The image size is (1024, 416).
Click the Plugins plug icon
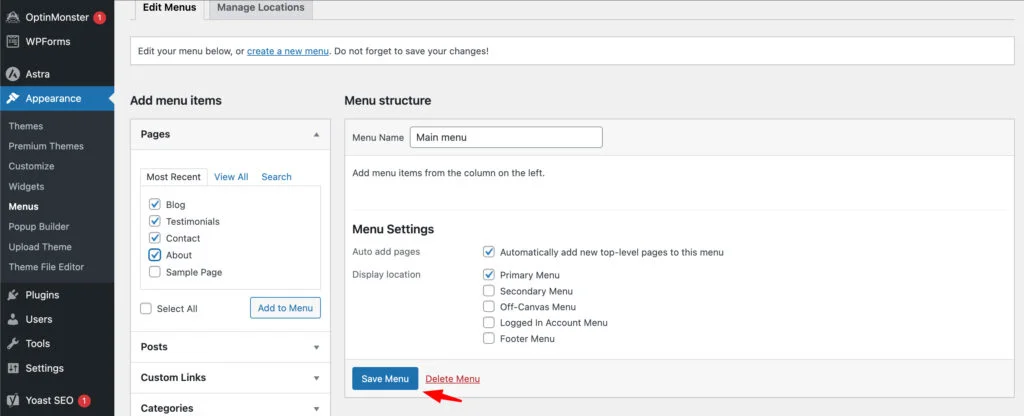tap(12, 295)
